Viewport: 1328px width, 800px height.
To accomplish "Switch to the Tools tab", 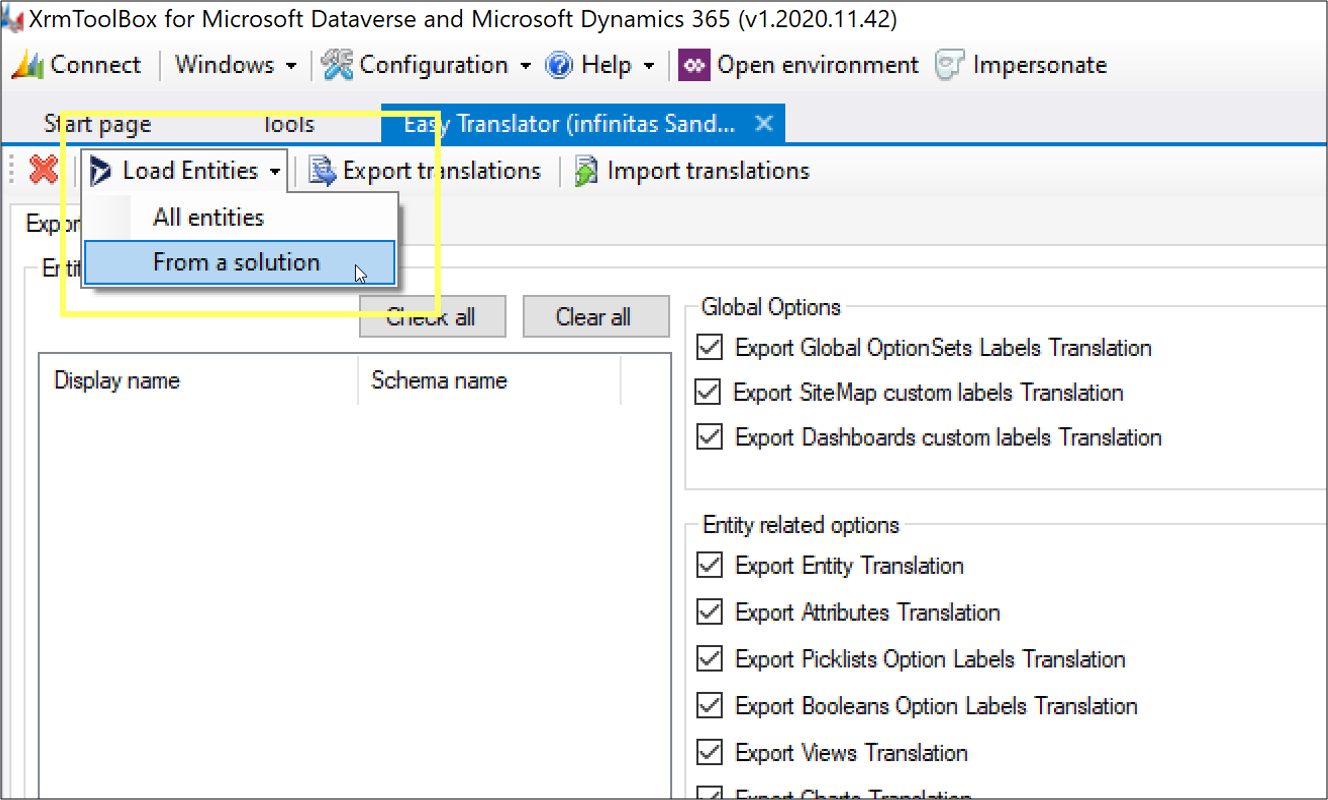I will coord(288,124).
